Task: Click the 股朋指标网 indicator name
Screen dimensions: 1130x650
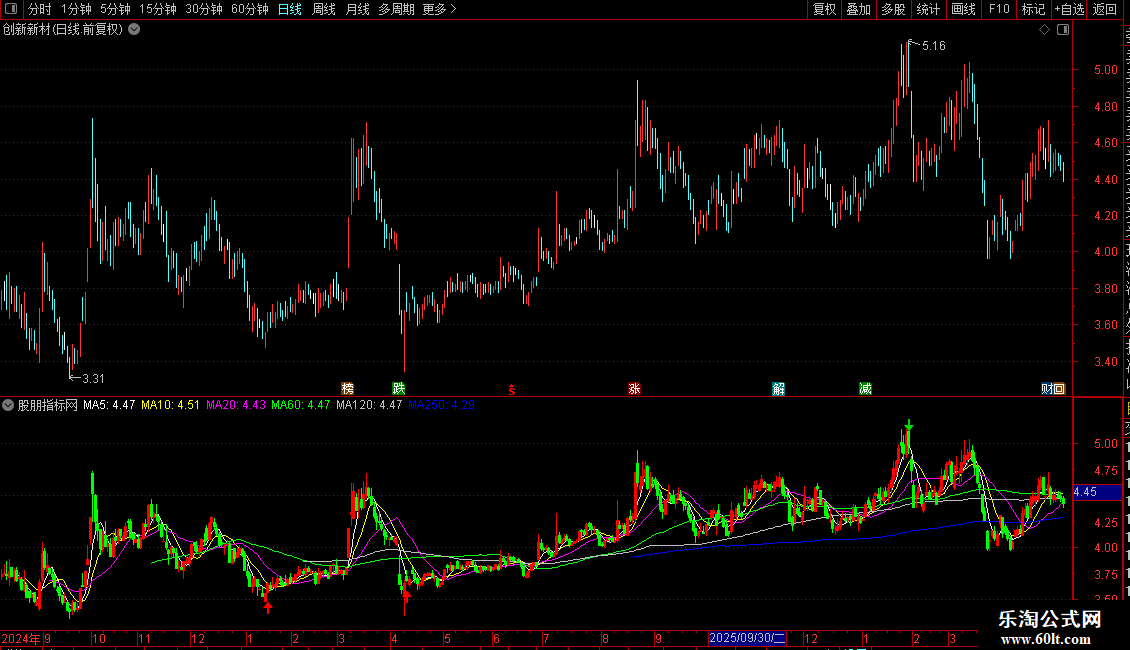Action: [x=48, y=405]
